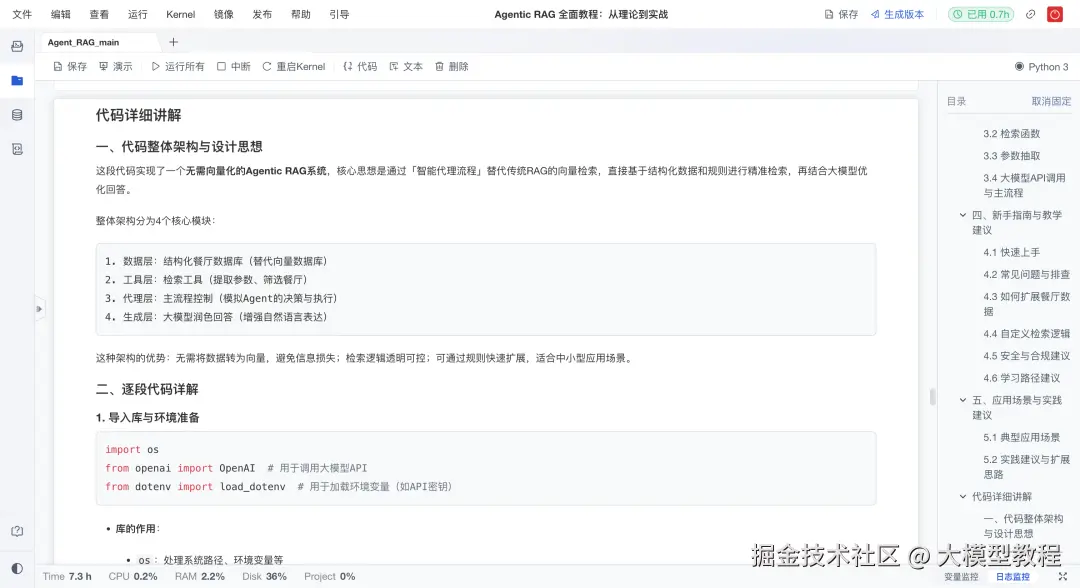This screenshot has height=588, width=1080.
Task: Click 重启Kernel button
Action: pos(293,67)
